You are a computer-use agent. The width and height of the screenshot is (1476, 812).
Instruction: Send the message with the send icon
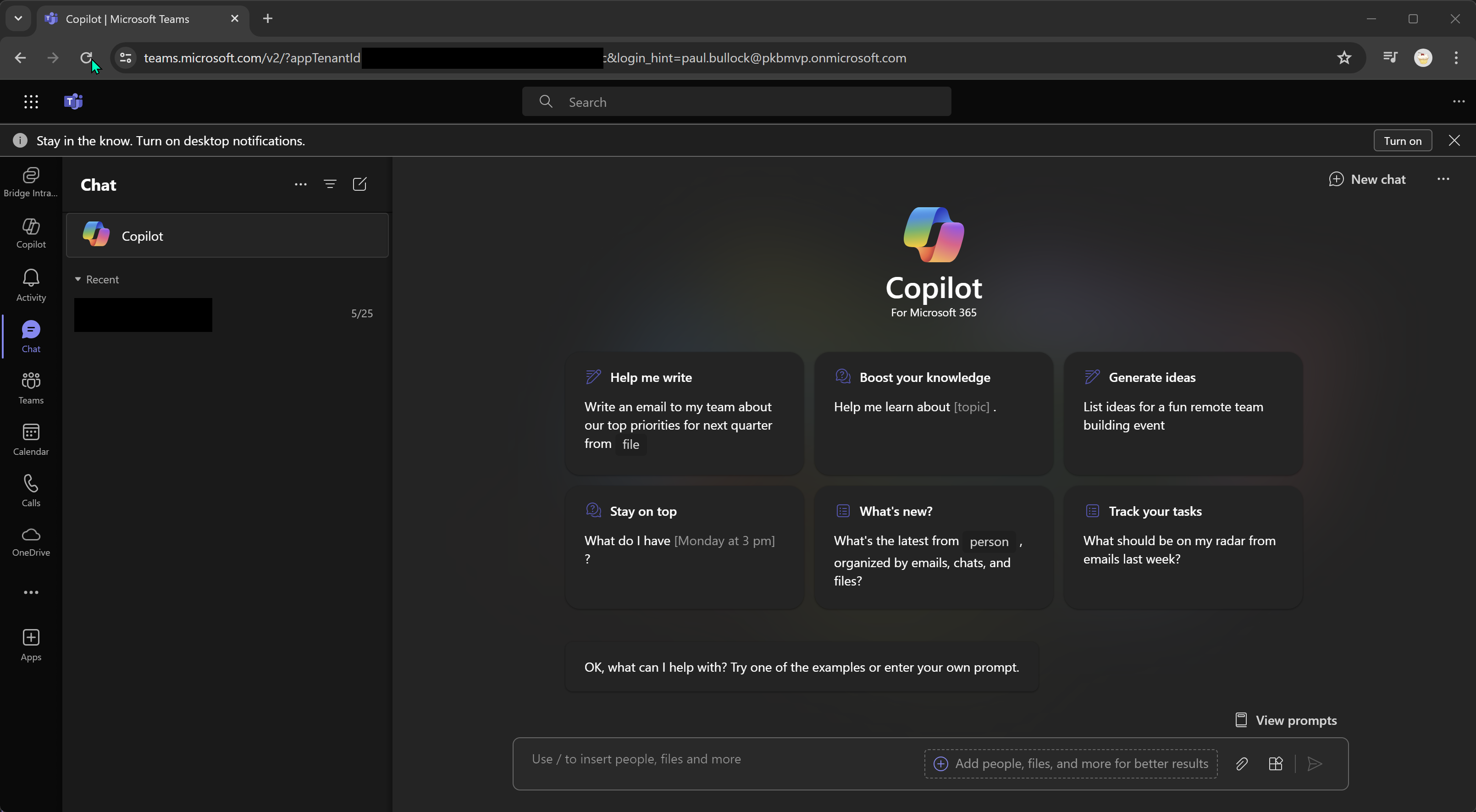pos(1315,764)
